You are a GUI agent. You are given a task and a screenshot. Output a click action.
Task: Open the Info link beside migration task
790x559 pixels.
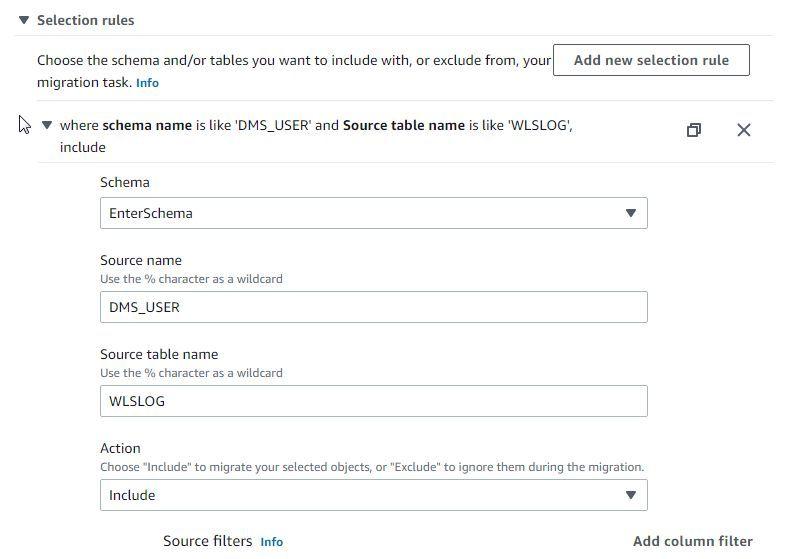coord(147,83)
